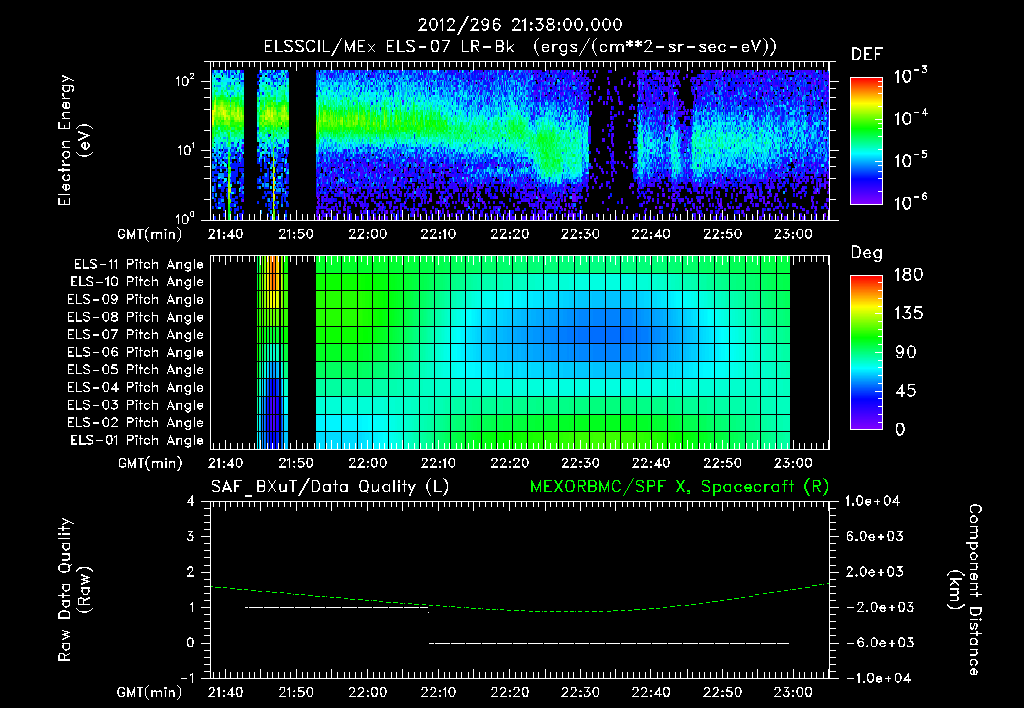
Task: Click tick label 2 on Raw Data Quality axis
Action: point(191,571)
